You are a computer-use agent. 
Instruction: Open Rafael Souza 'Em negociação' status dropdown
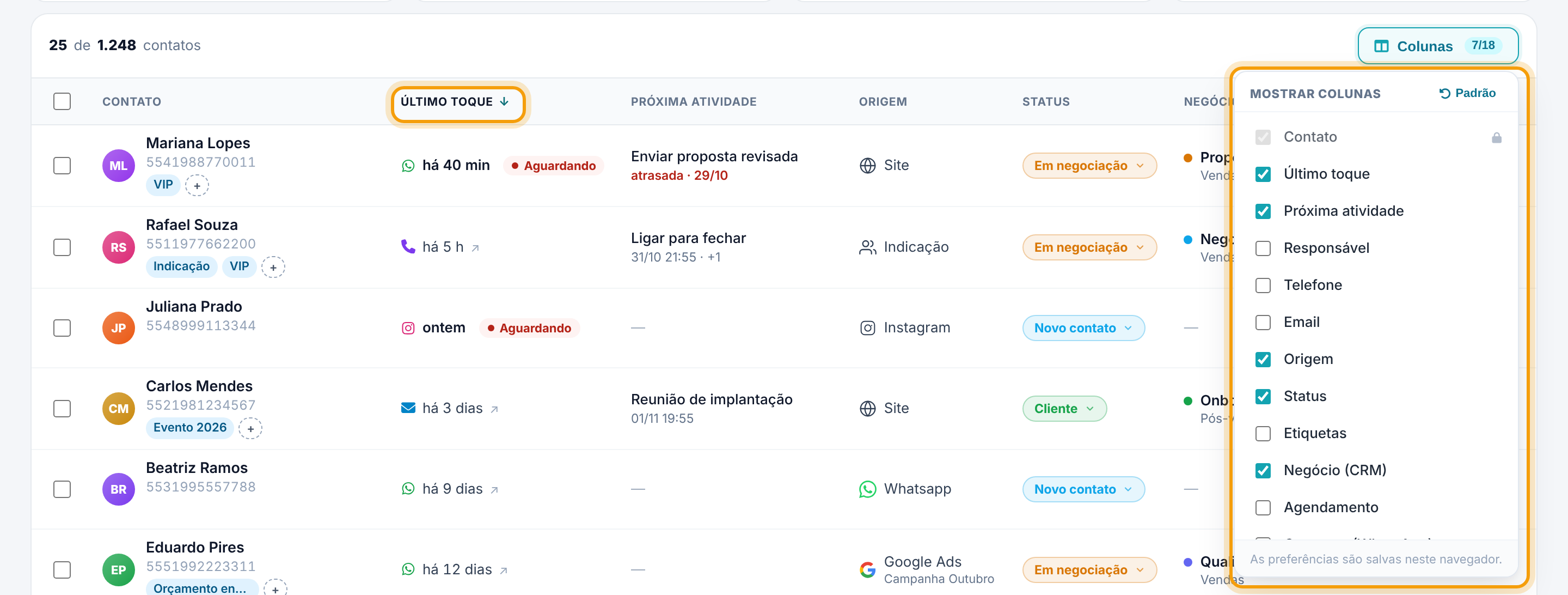coord(1089,247)
